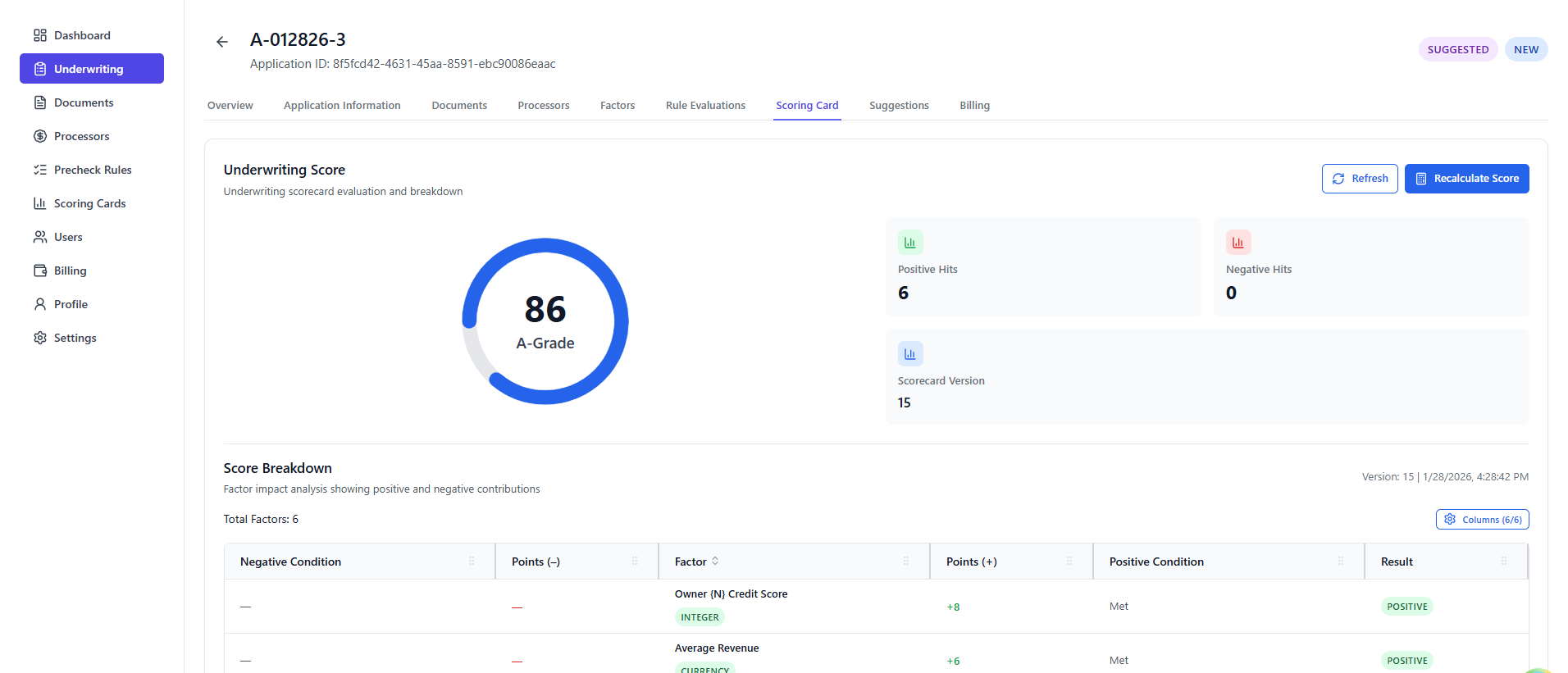Click the Scoring Cards chart icon in sidebar
Screen dimensions: 1568x673
pyautogui.click(x=39, y=203)
